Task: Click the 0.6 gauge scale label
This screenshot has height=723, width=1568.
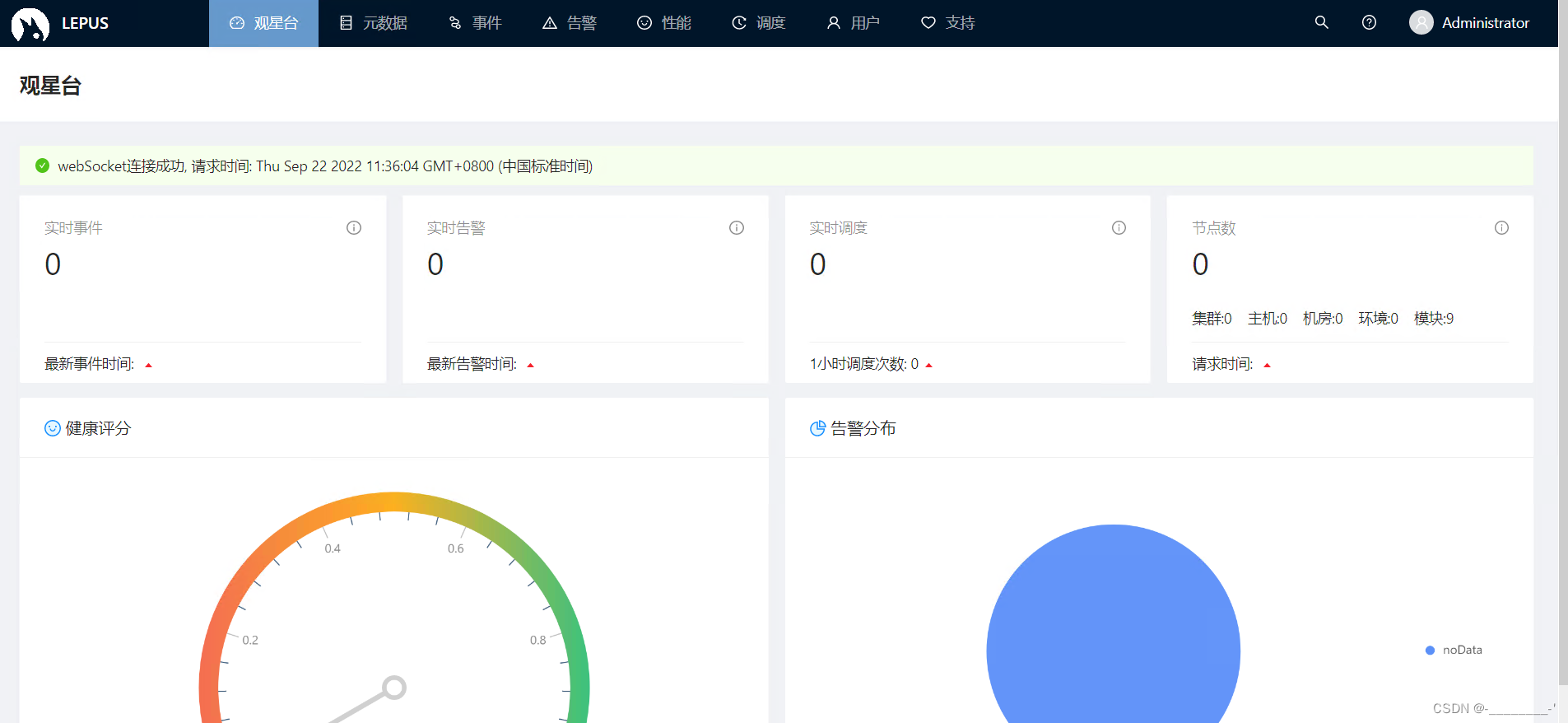Action: (456, 548)
